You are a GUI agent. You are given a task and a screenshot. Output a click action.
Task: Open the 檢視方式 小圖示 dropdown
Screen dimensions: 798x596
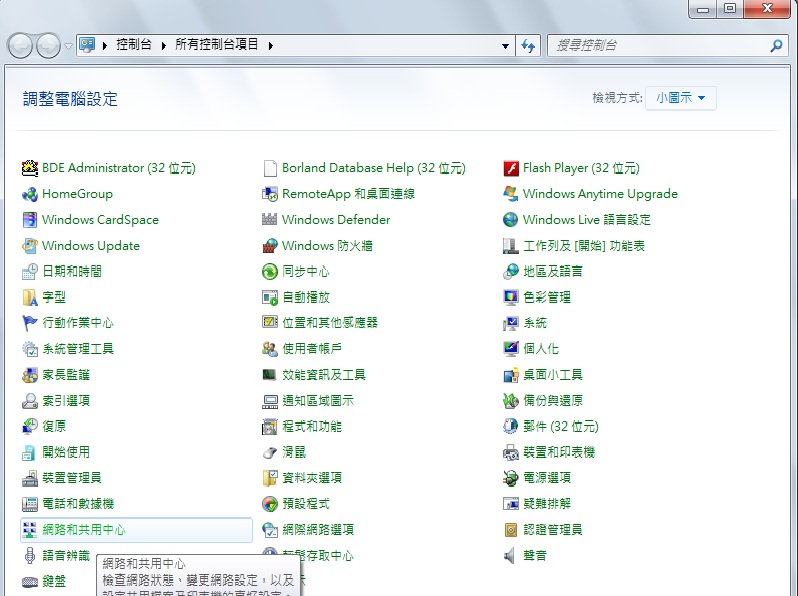680,98
